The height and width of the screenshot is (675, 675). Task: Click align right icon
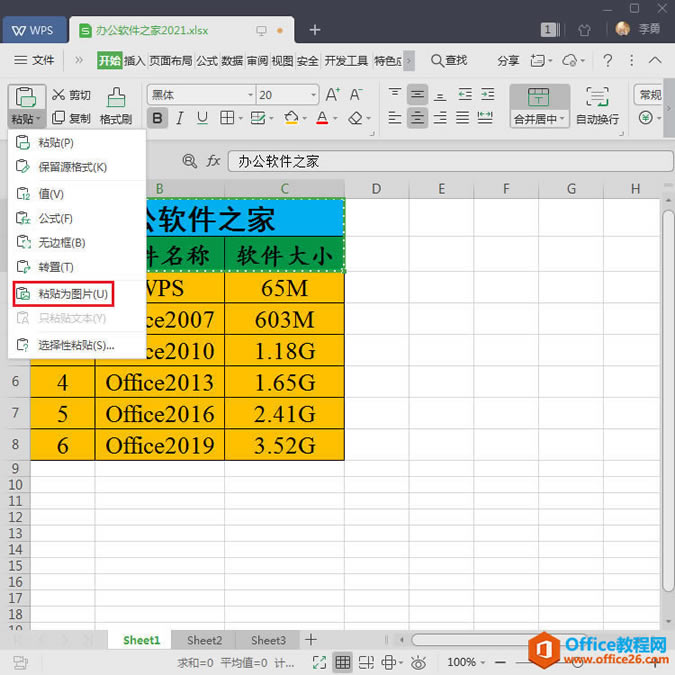440,118
